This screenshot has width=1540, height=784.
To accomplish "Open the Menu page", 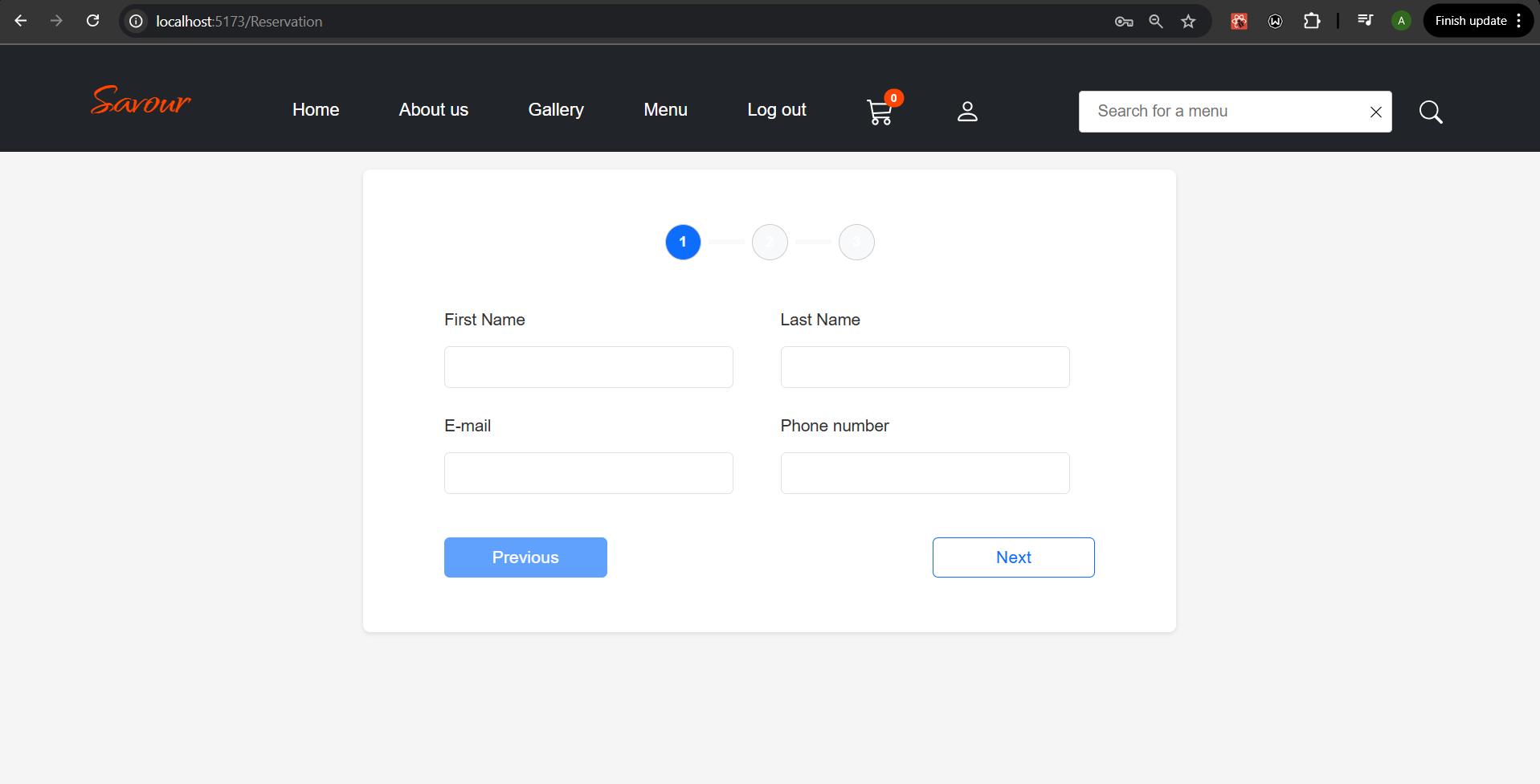I will pos(665,110).
